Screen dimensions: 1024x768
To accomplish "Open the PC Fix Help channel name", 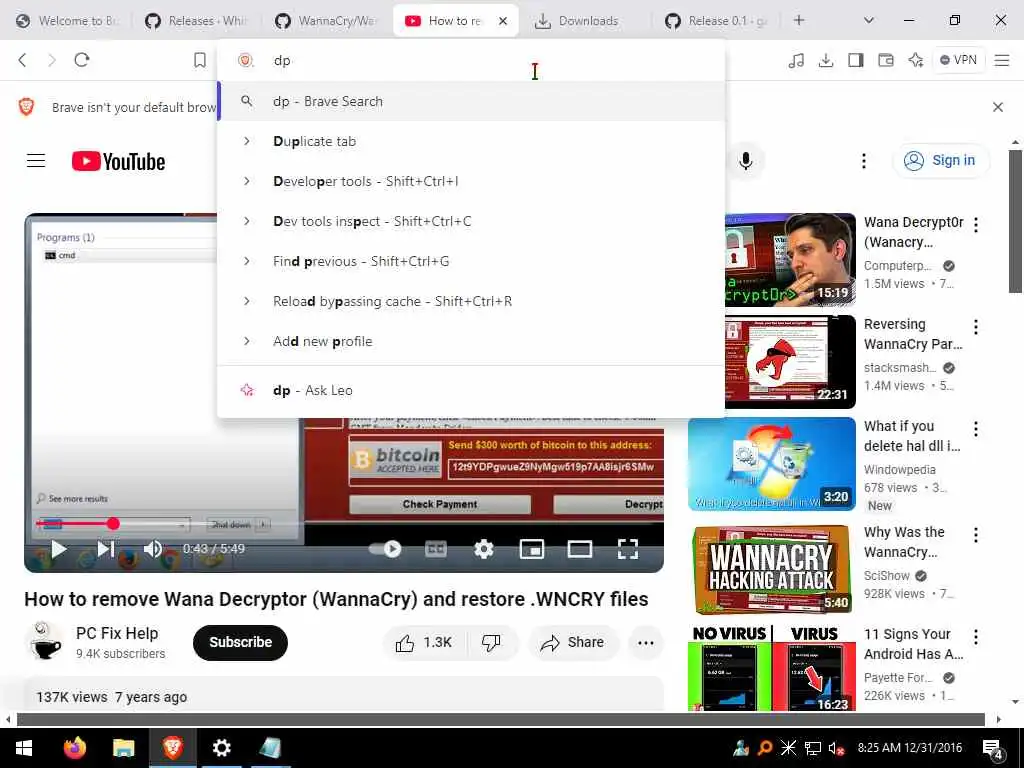I will [x=117, y=633].
